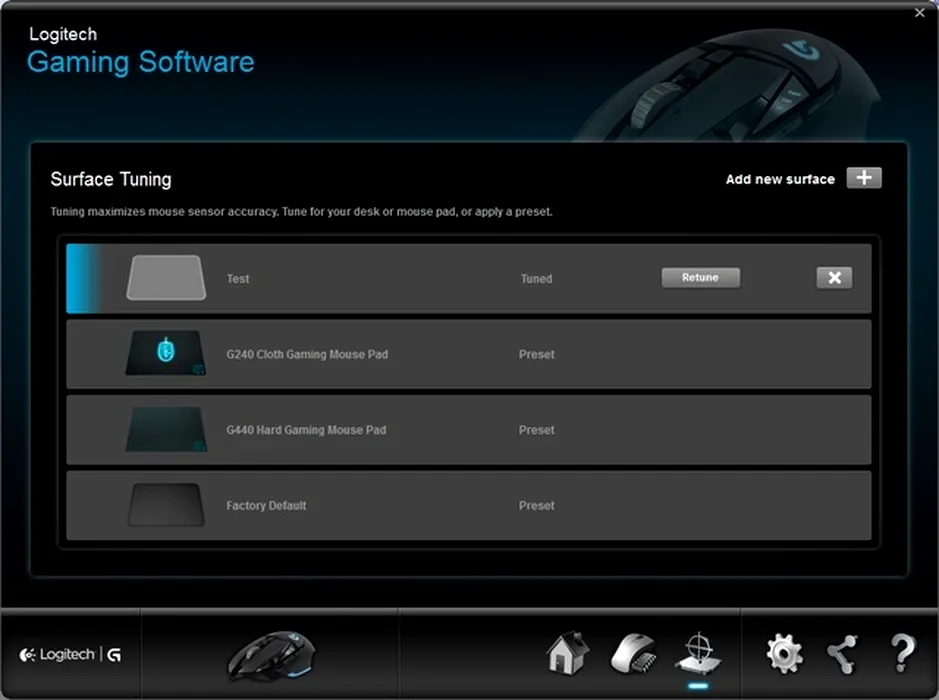
Task: Delete the Test surface with X button
Action: coord(834,277)
